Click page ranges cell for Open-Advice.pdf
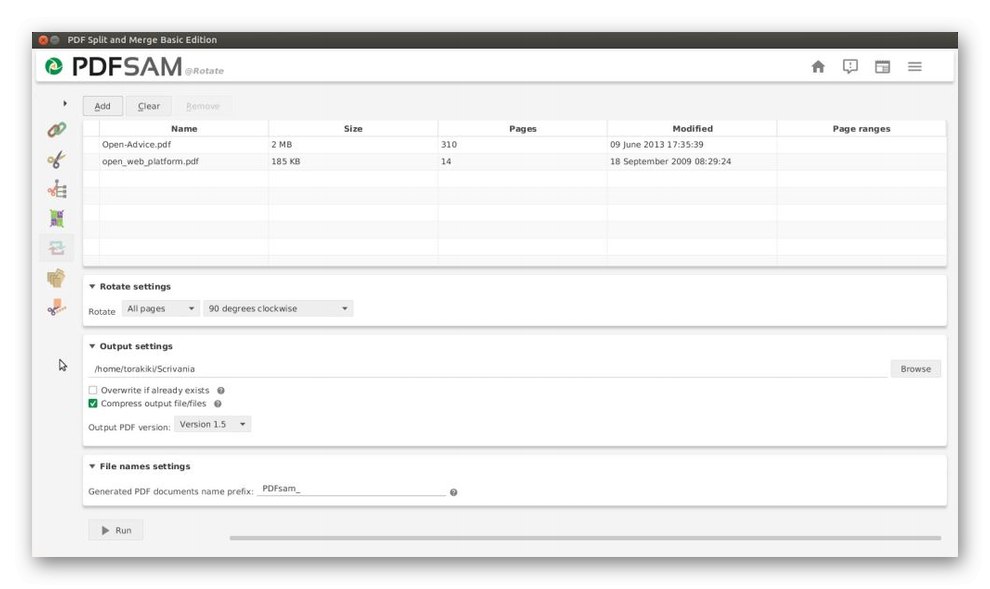The height and width of the screenshot is (589, 990). pyautogui.click(x=861, y=145)
